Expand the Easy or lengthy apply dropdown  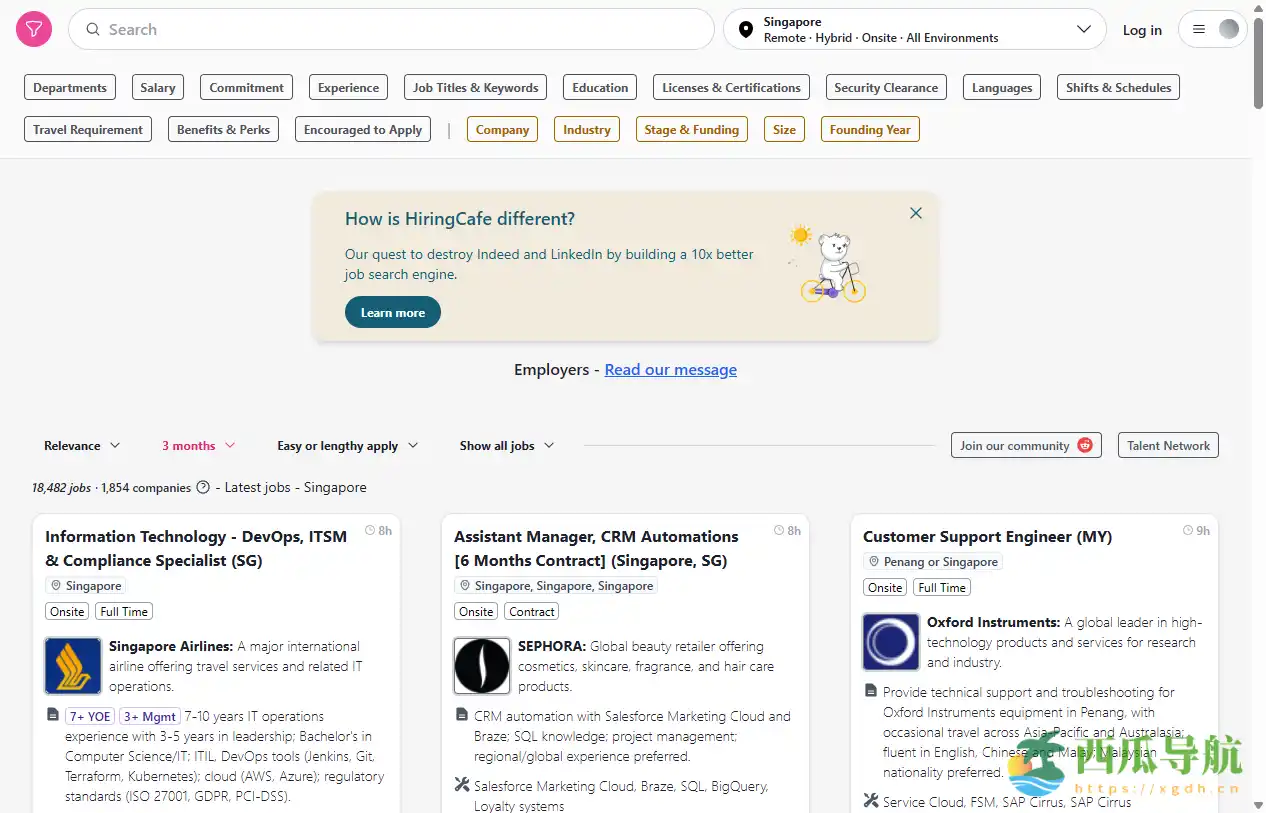347,446
